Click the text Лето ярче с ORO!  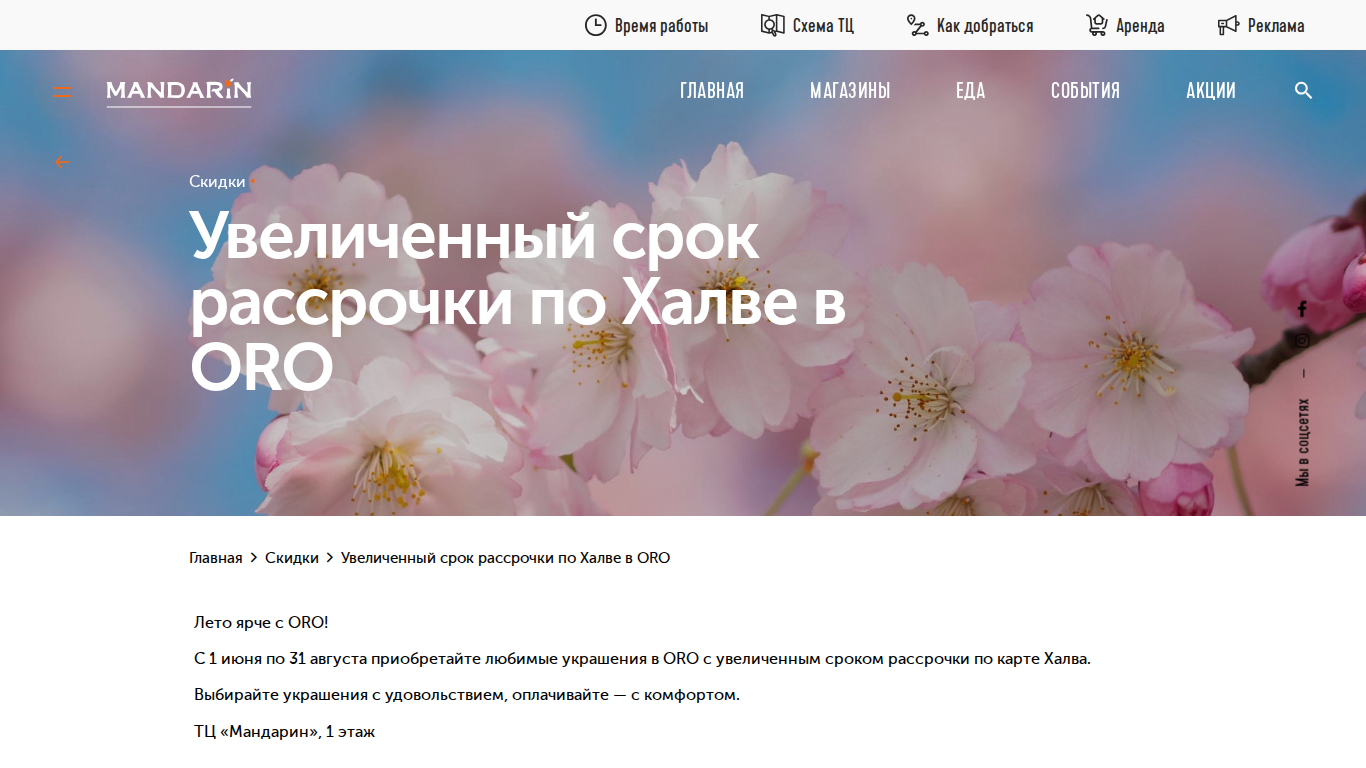click(x=261, y=623)
